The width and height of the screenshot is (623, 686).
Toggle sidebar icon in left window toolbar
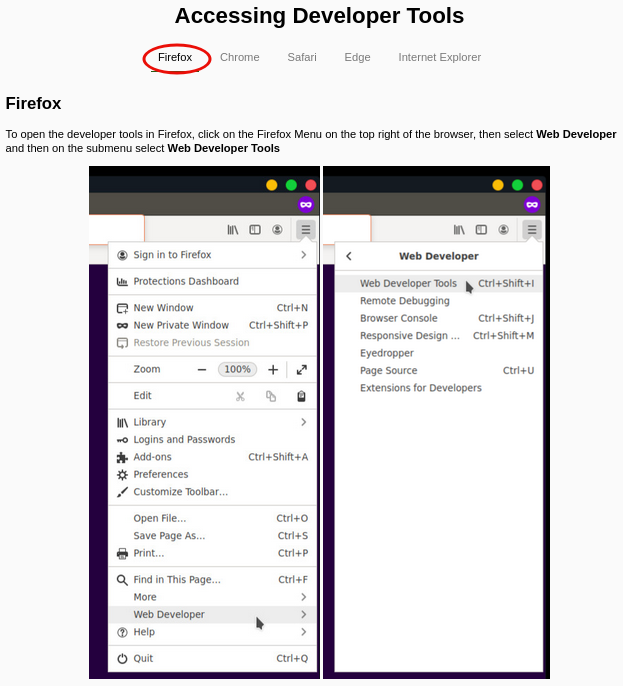255,230
